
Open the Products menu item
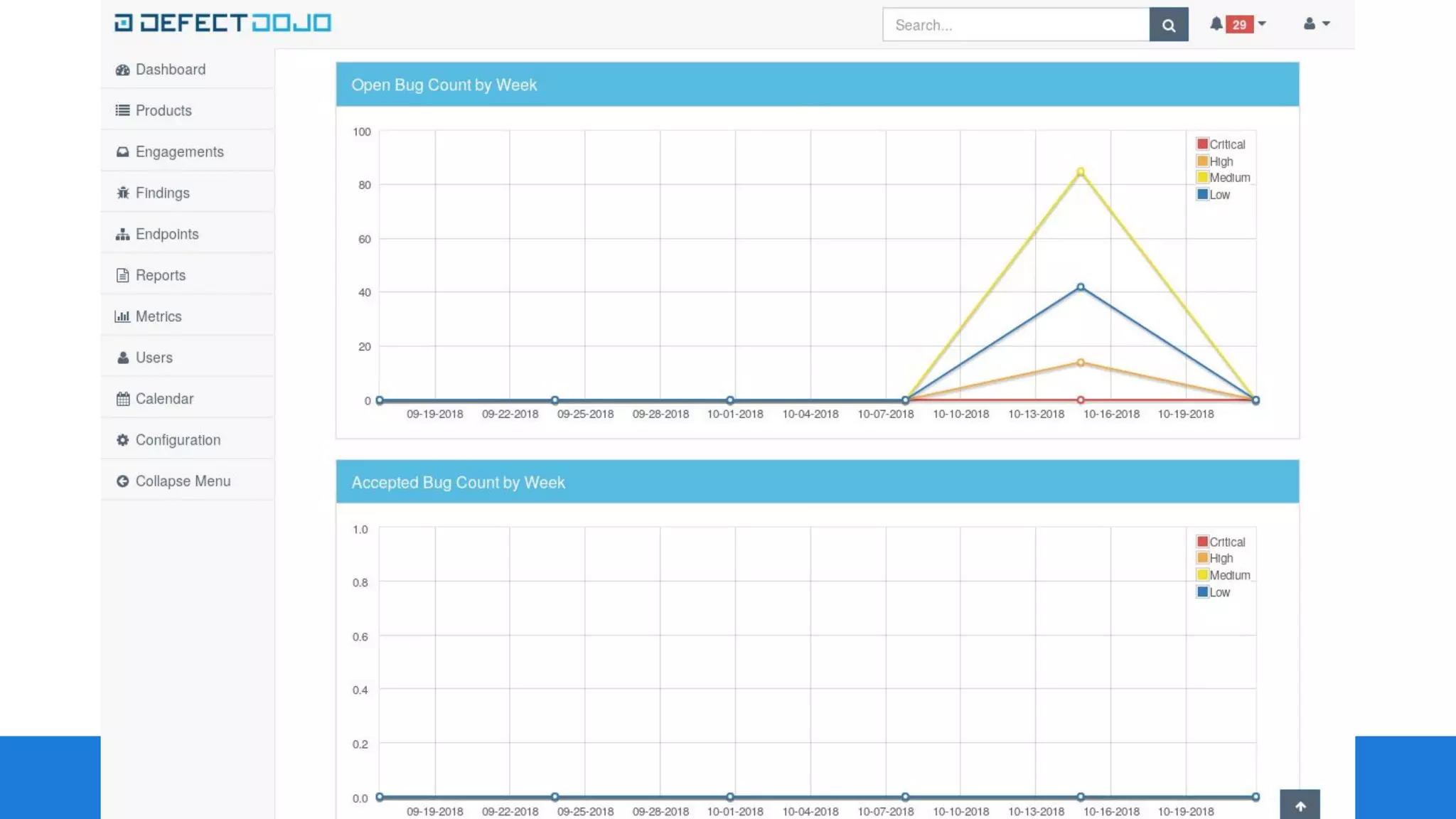click(164, 111)
